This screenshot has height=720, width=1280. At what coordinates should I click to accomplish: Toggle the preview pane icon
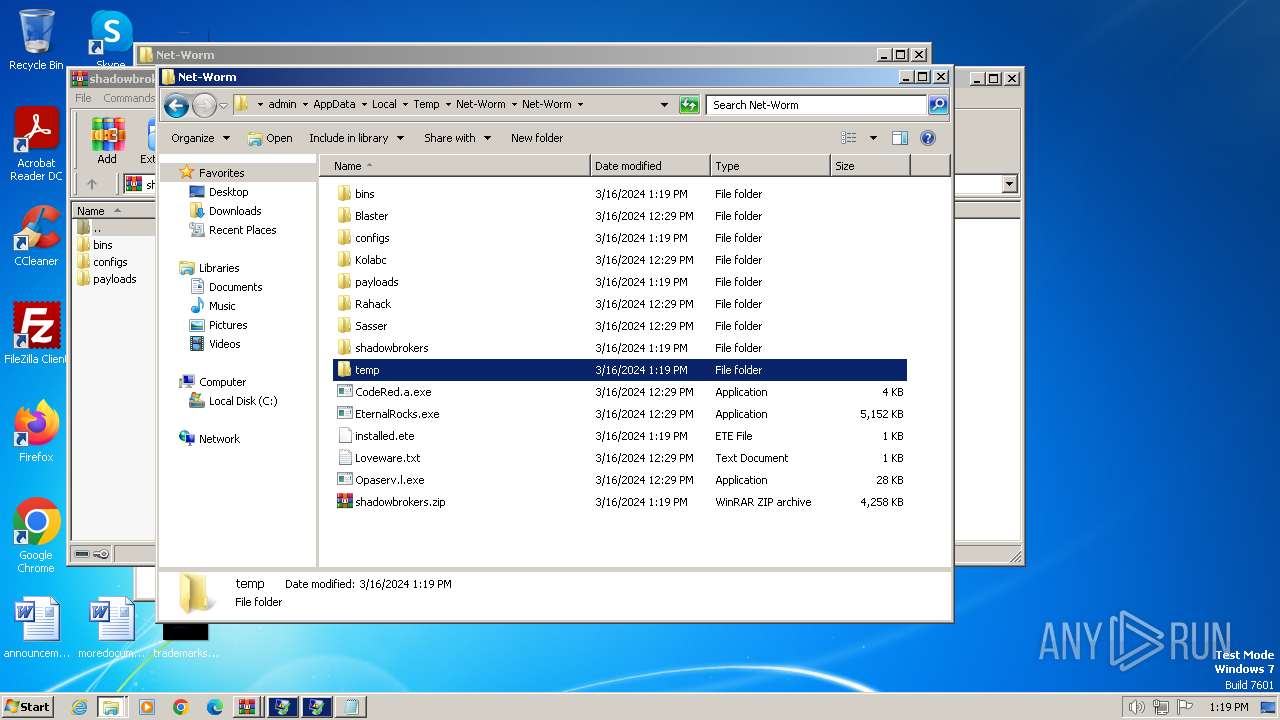pyautogui.click(x=899, y=138)
